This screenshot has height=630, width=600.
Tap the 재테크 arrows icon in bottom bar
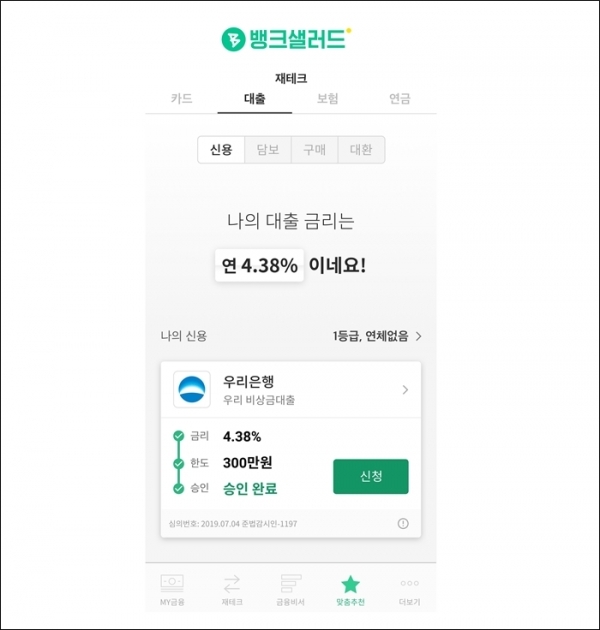click(232, 584)
